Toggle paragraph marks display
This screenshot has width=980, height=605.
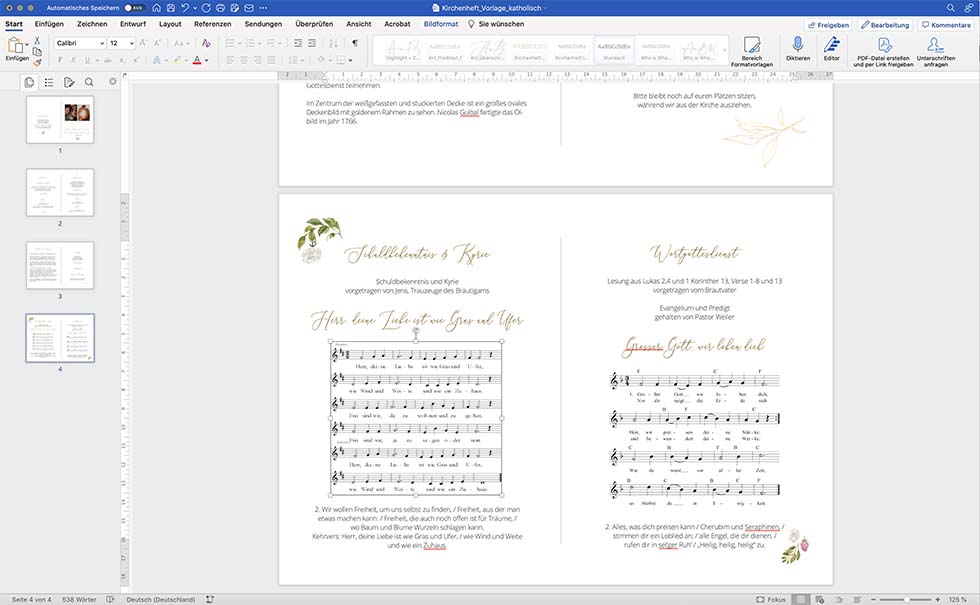355,43
